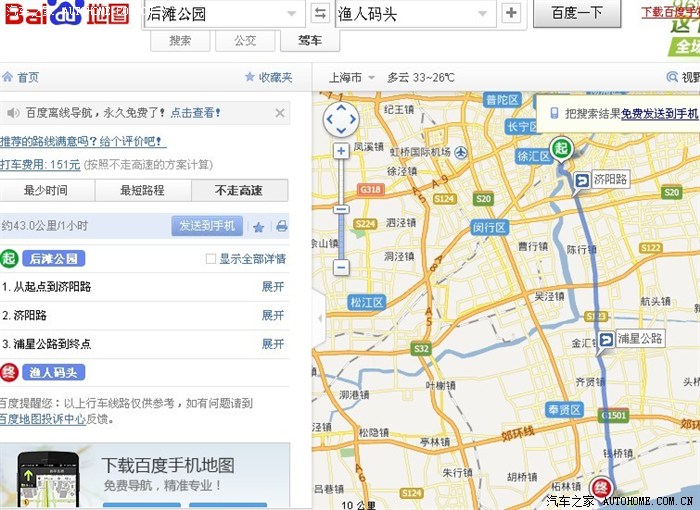
Task: Enable the 显示全部详情 checkbox
Action: coord(210,259)
